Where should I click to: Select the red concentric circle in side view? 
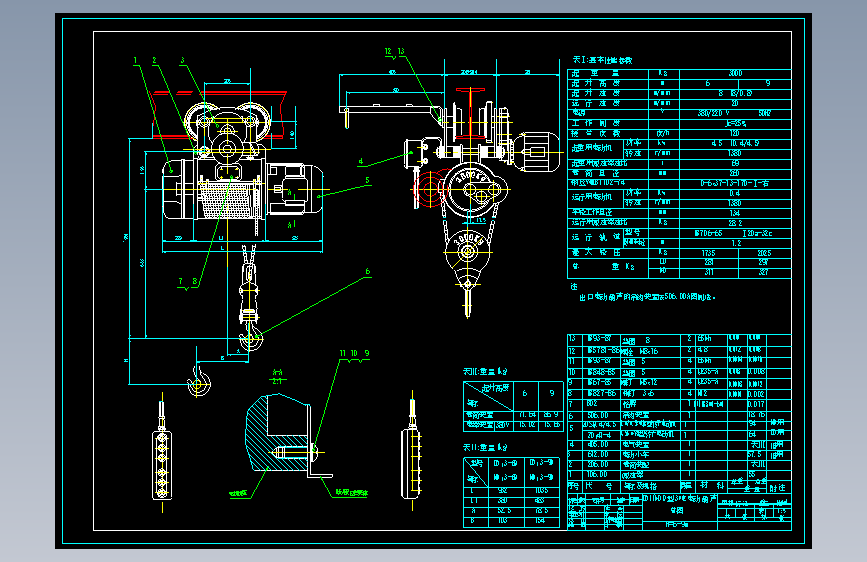(430, 189)
